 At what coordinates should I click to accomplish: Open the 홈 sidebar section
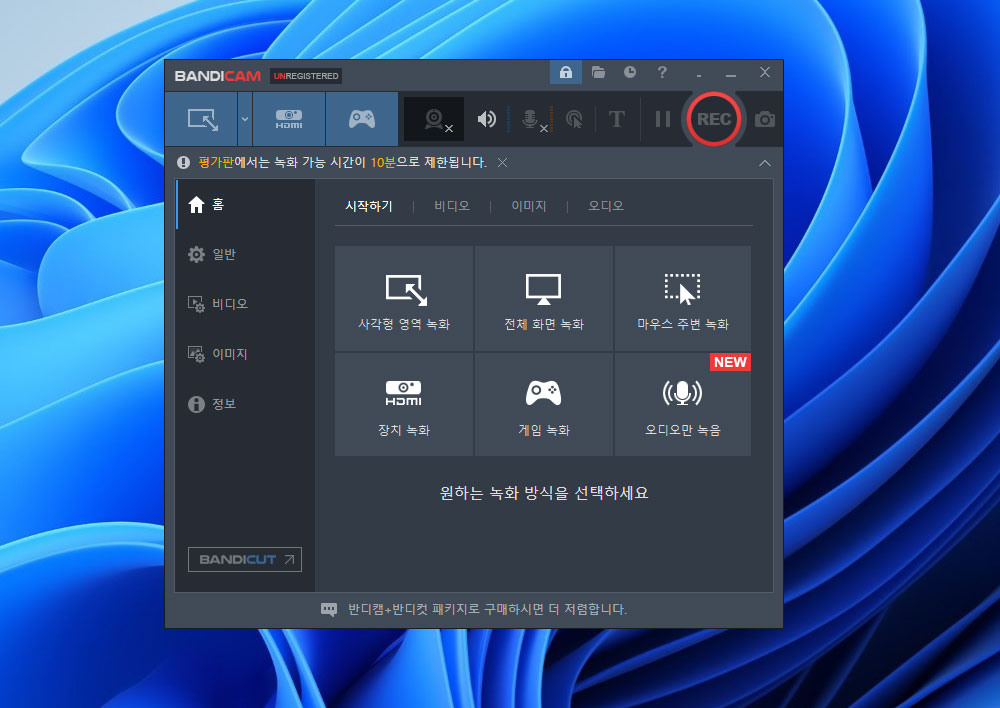246,204
